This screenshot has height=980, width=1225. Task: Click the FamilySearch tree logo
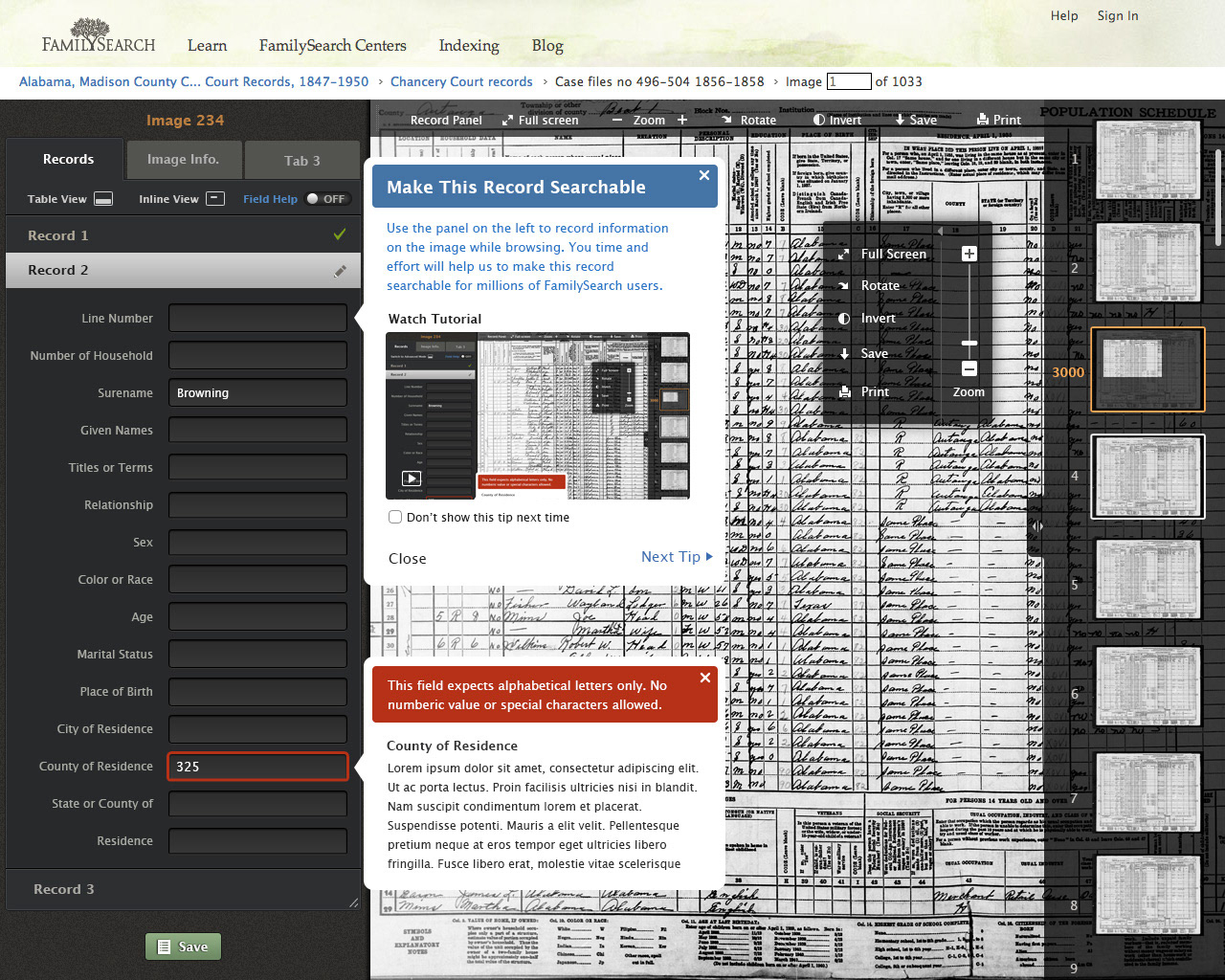(99, 35)
